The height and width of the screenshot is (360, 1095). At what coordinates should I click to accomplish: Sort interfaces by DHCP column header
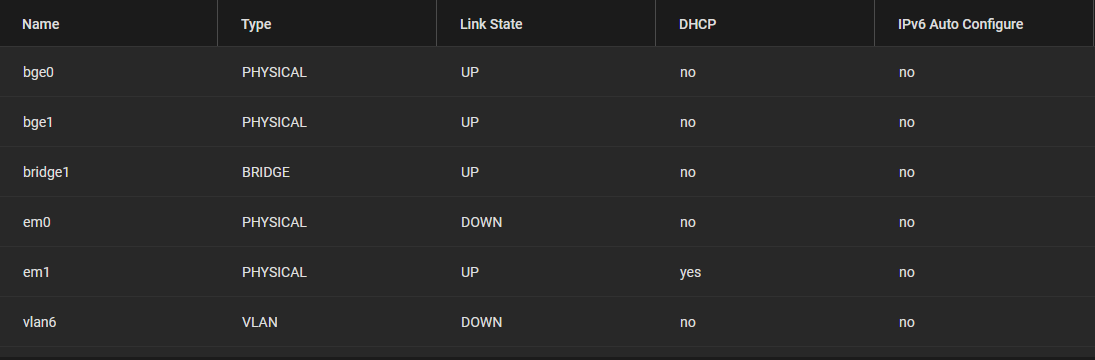(x=697, y=24)
